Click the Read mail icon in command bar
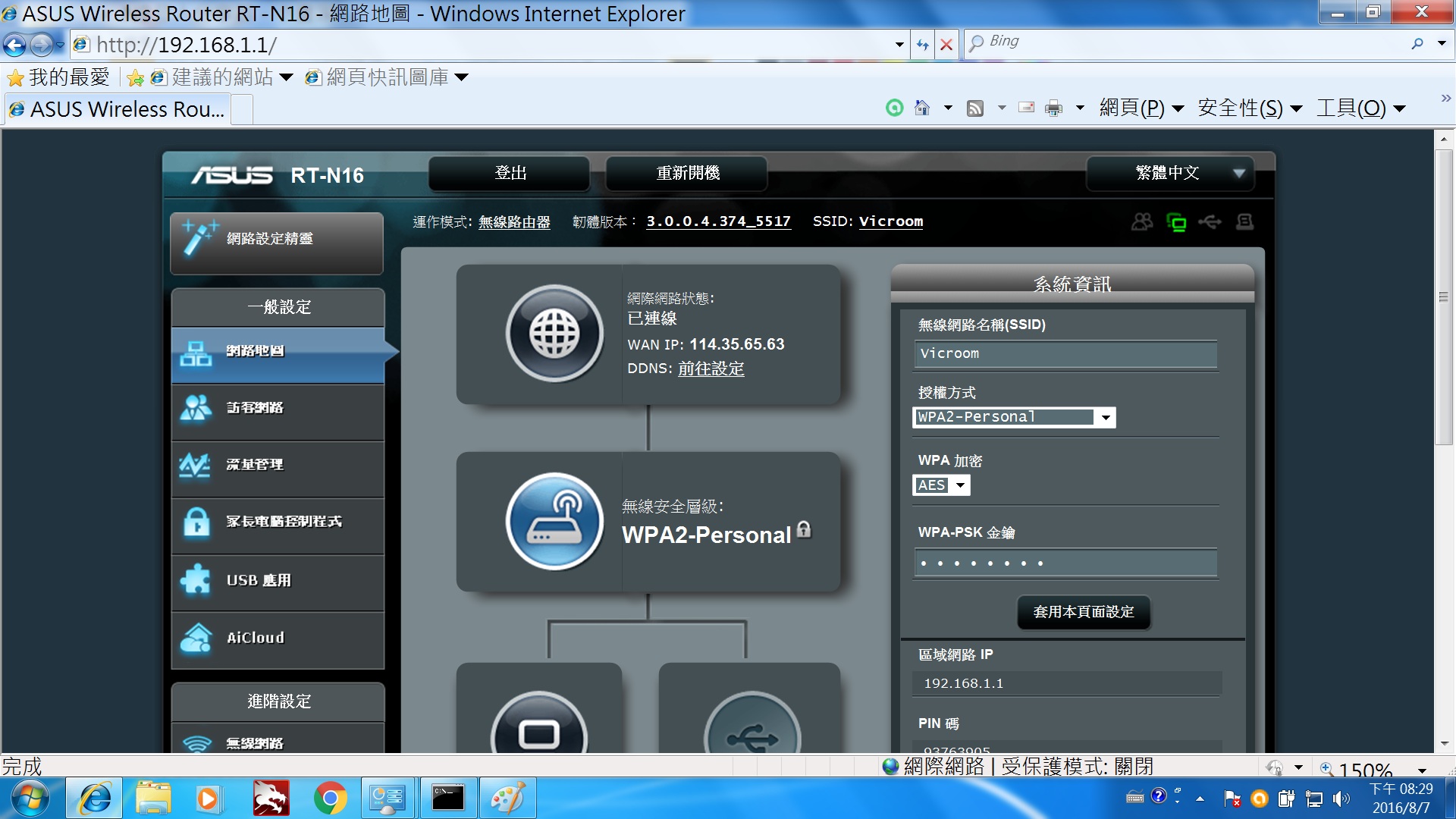 1027,108
